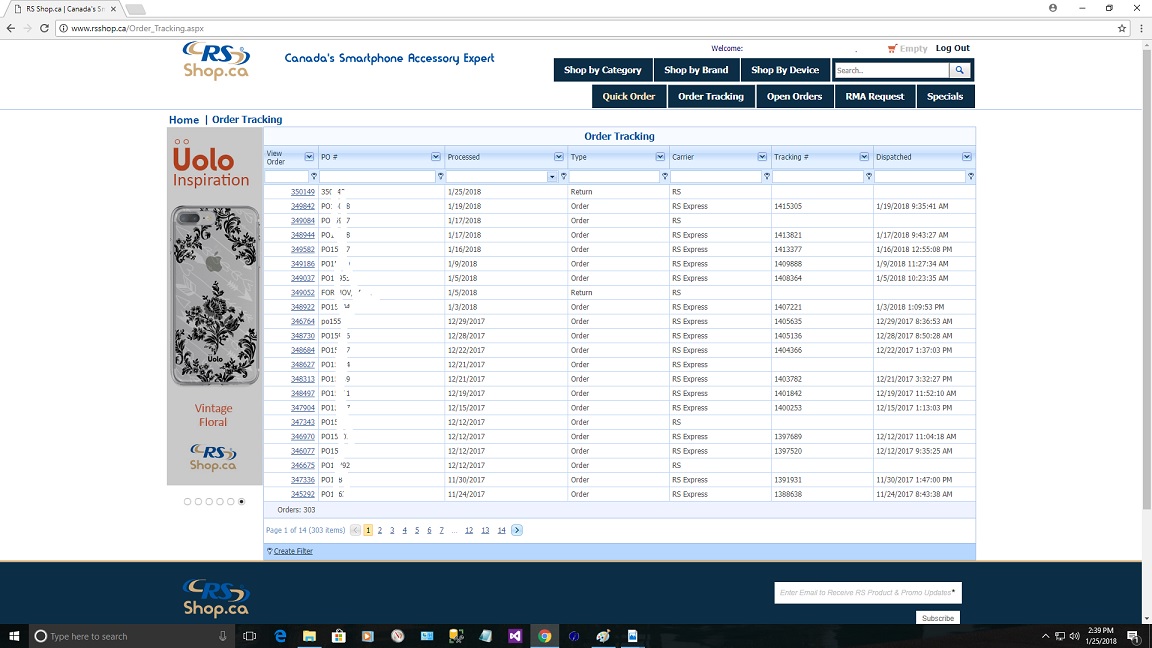The image size is (1152, 648).
Task: Select last filled carousel dot
Action: 242,502
